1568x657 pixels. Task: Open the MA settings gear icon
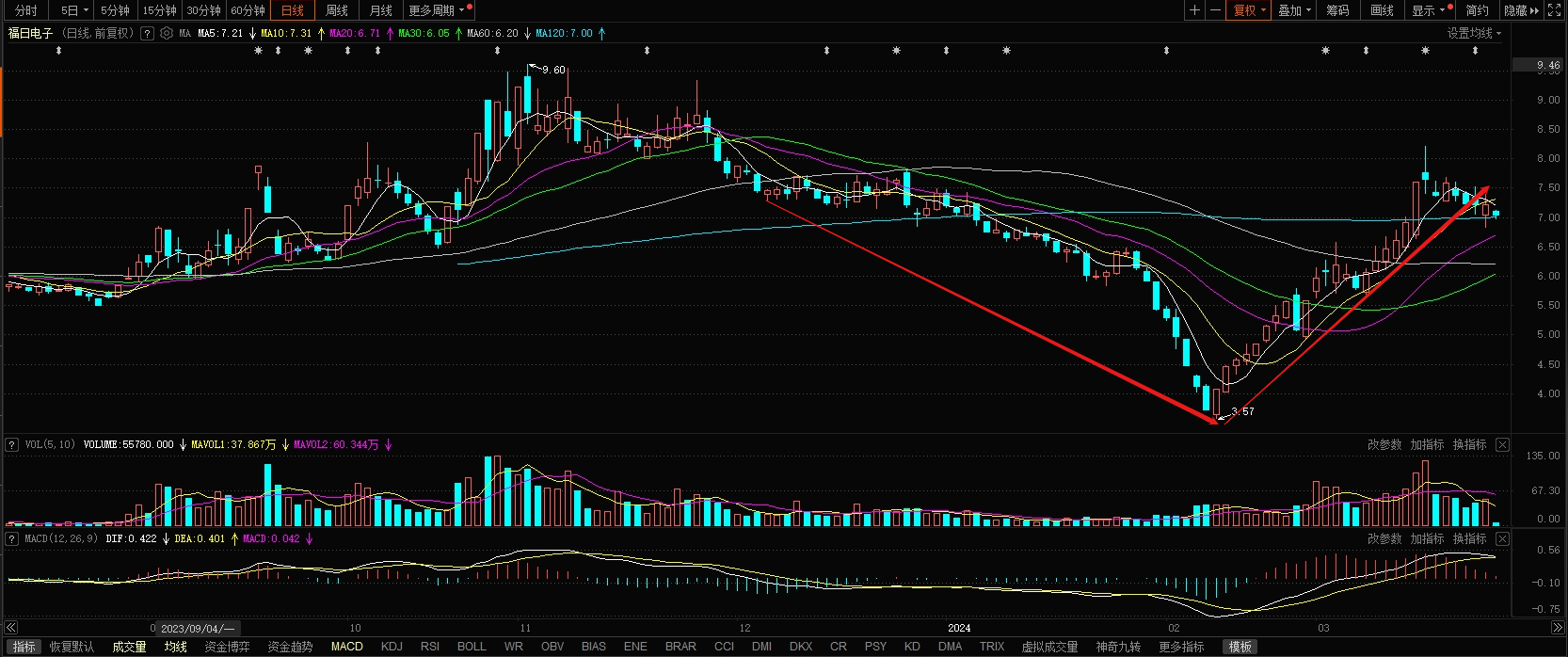[x=167, y=33]
